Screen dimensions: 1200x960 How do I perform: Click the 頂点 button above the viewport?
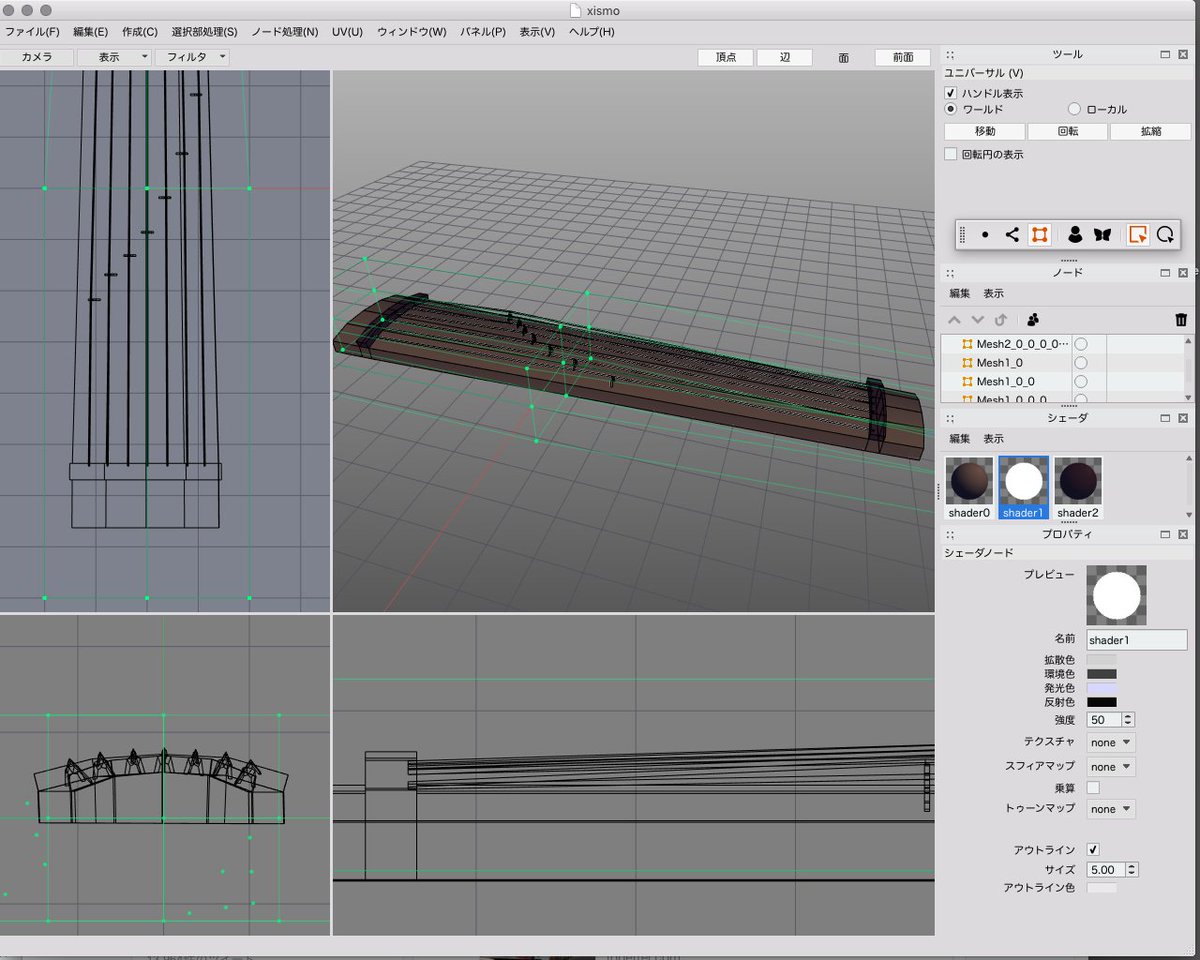click(726, 58)
